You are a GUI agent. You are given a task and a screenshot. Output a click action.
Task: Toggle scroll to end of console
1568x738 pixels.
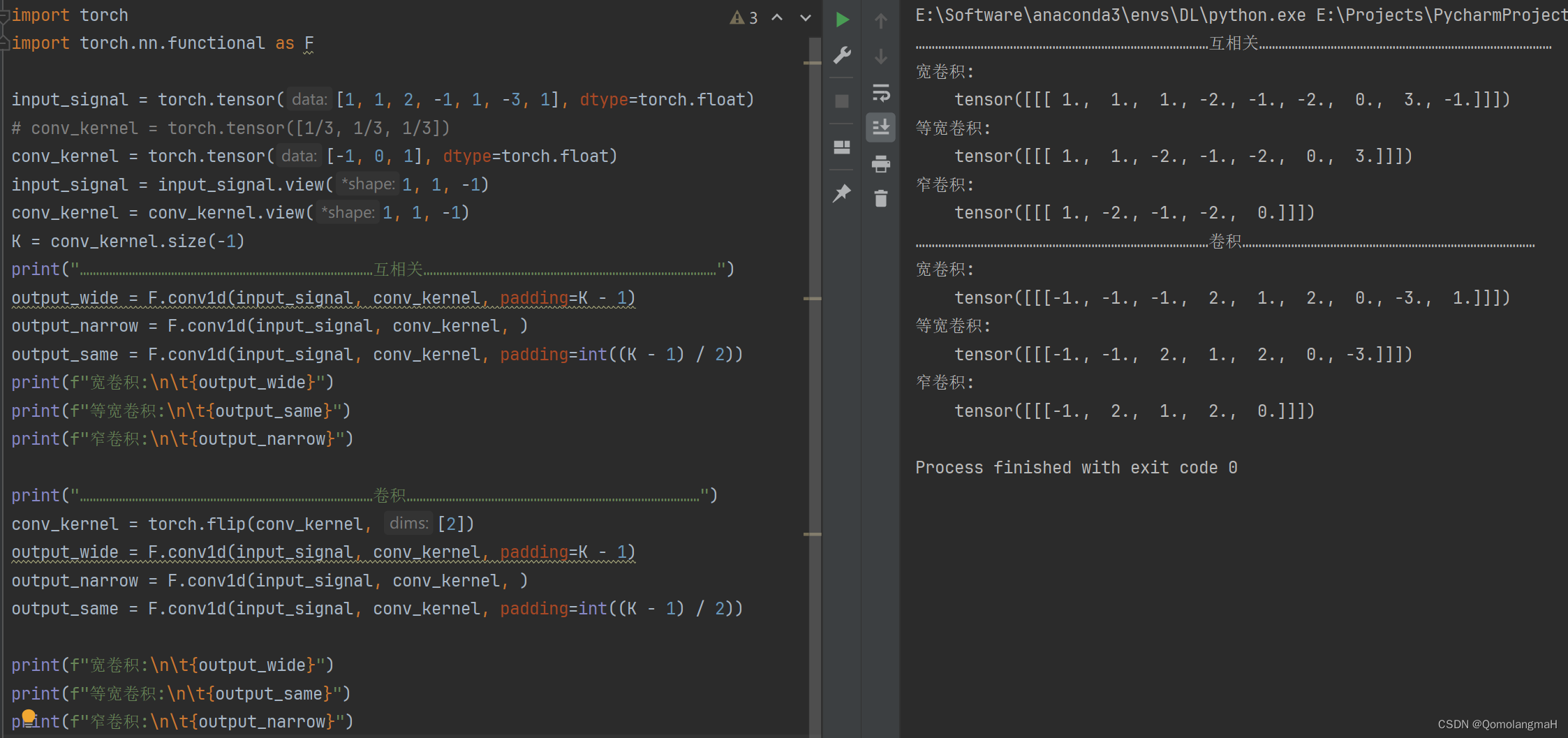pyautogui.click(x=881, y=127)
